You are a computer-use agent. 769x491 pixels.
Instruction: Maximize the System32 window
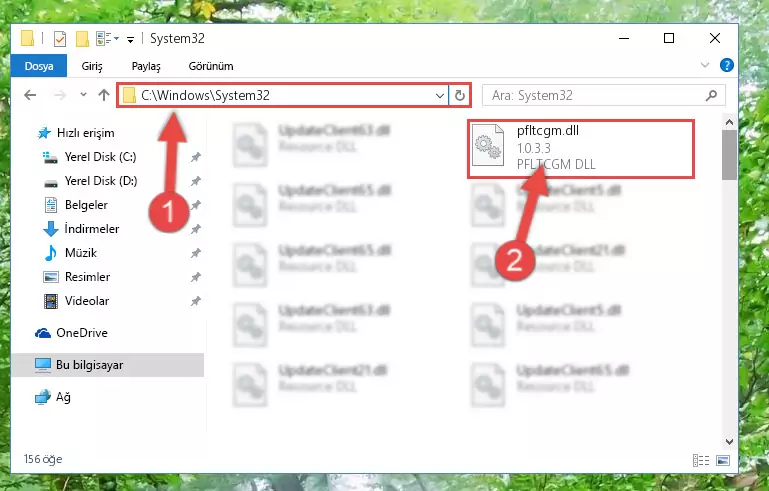[x=669, y=38]
